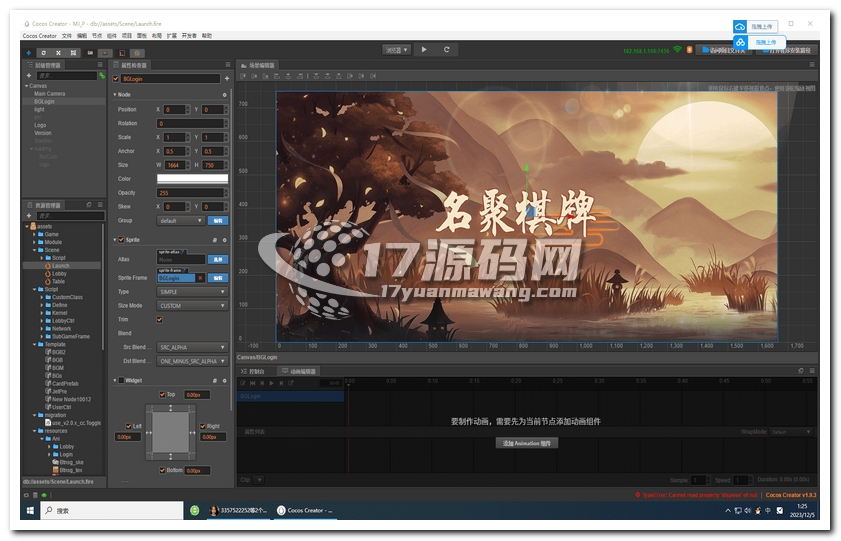Open assets panel menu icon
The height and width of the screenshot is (541, 841).
tap(100, 205)
